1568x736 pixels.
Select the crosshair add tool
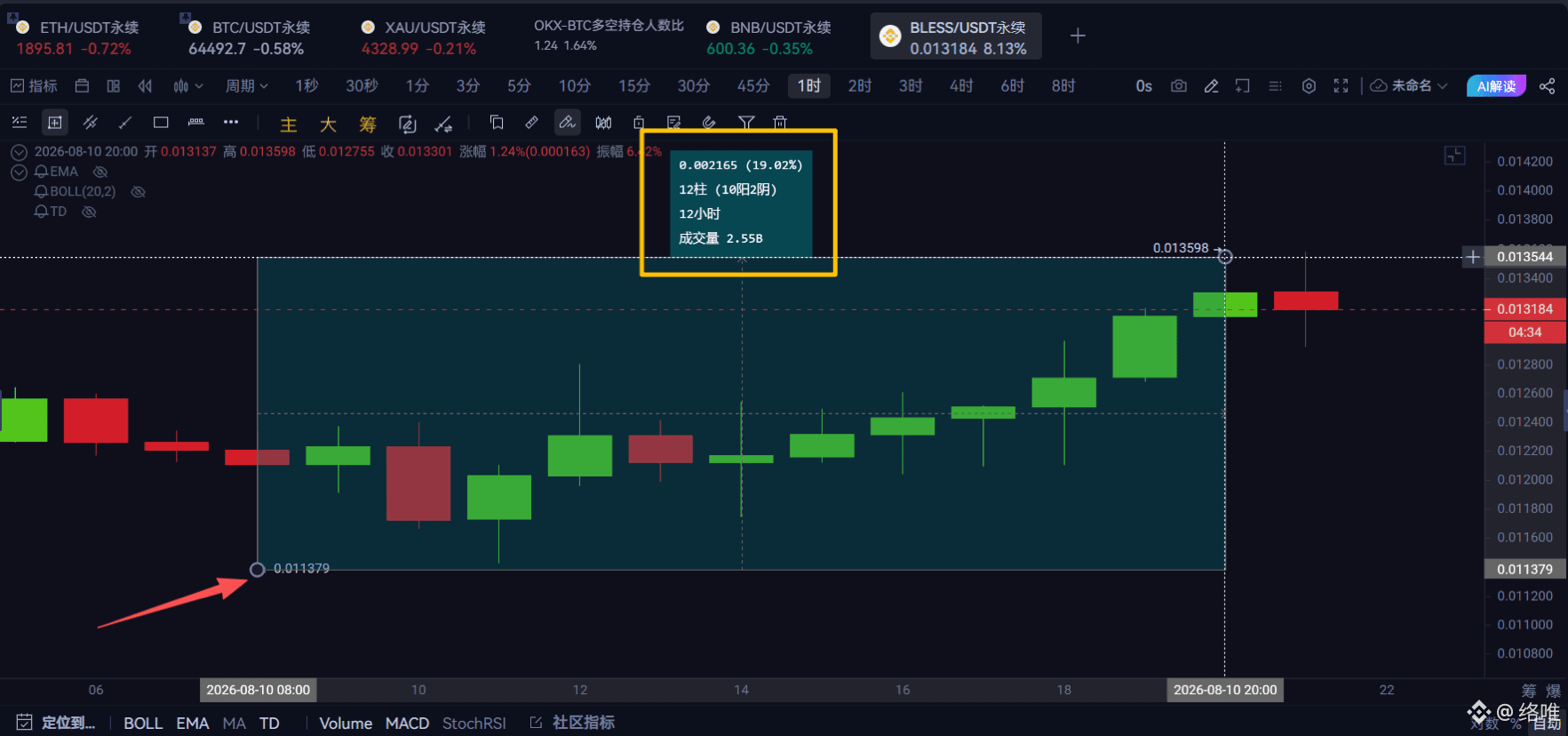[x=55, y=123]
